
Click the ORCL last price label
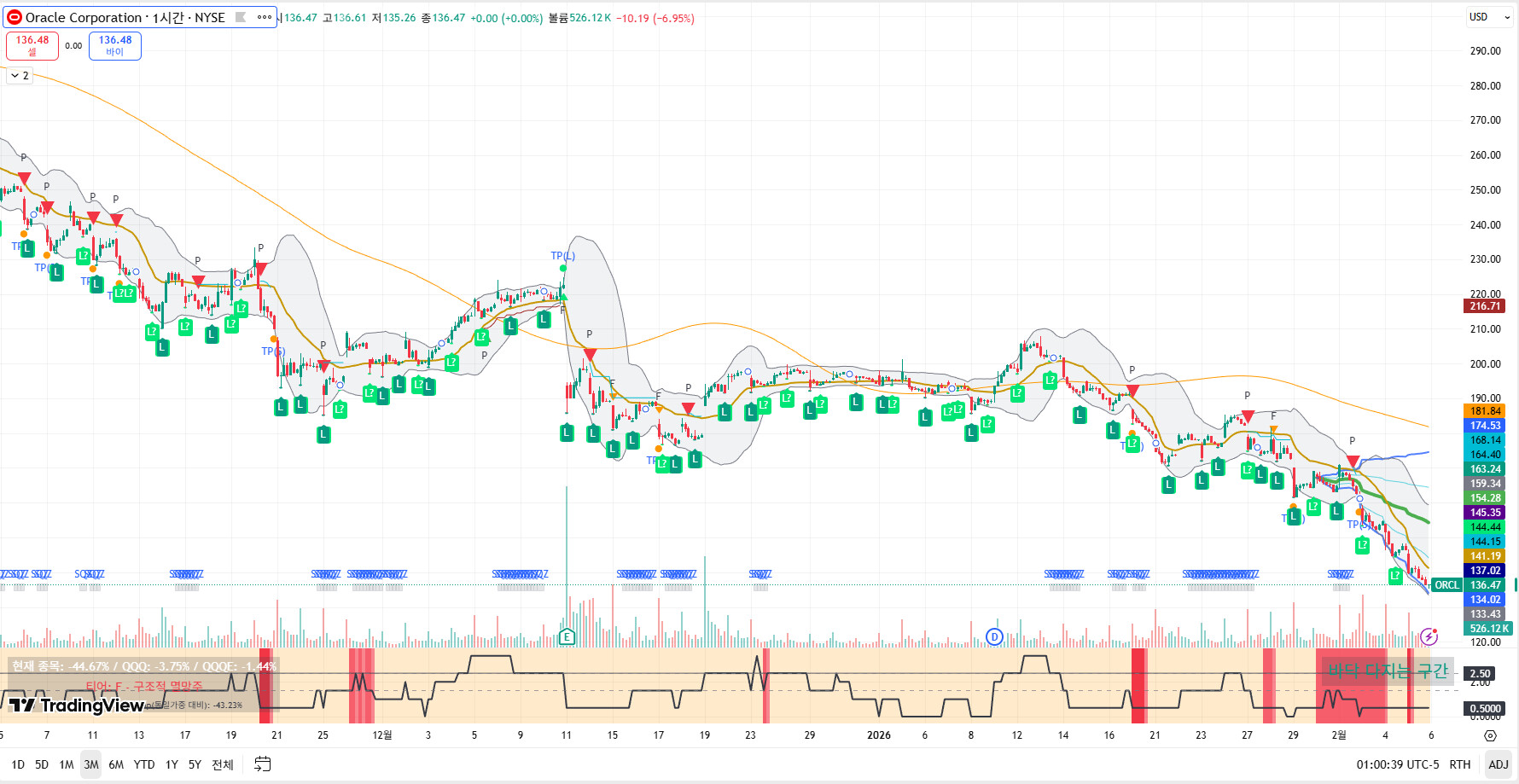(x=1446, y=585)
